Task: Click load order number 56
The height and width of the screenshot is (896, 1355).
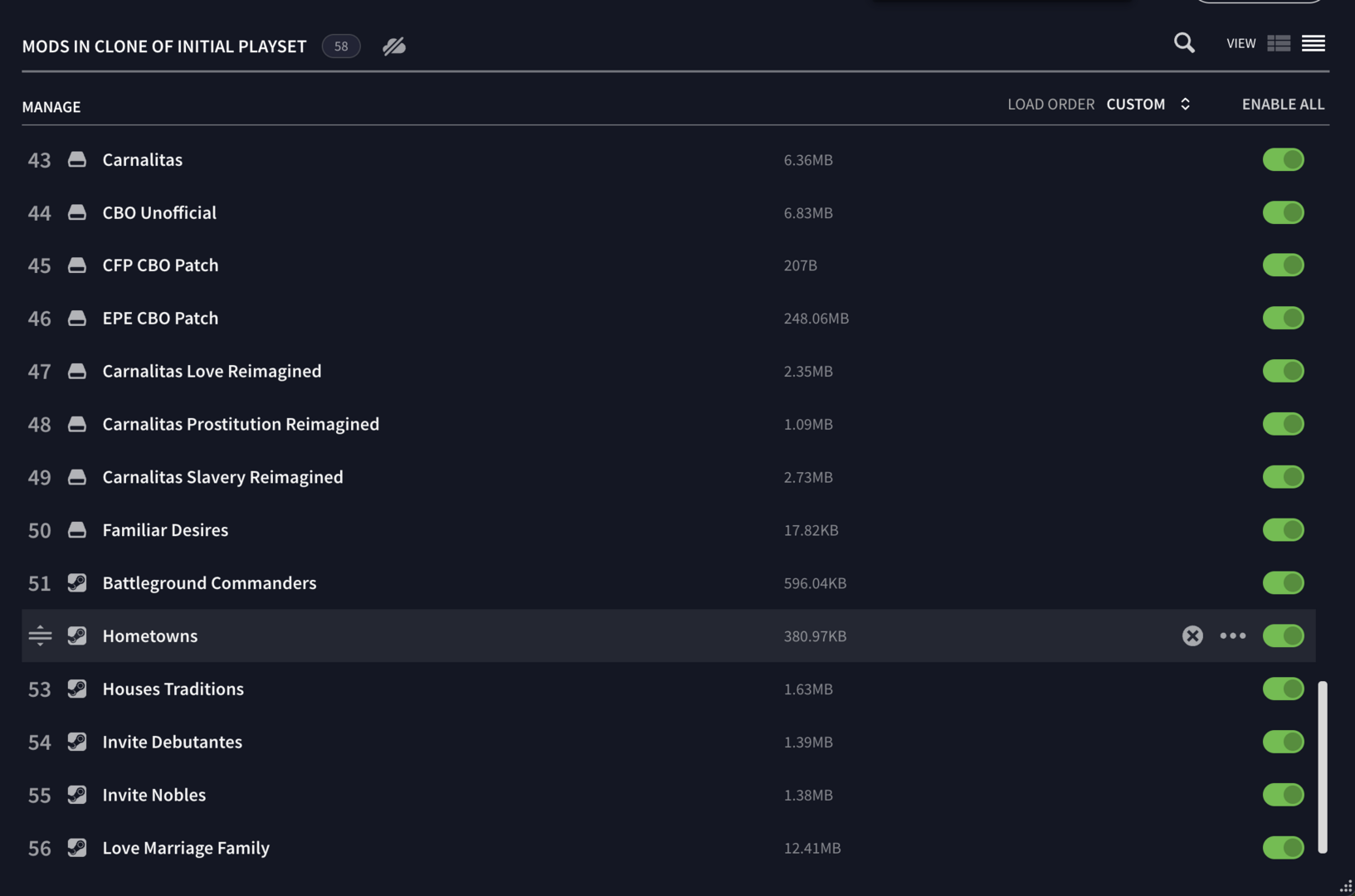Action: tap(39, 848)
